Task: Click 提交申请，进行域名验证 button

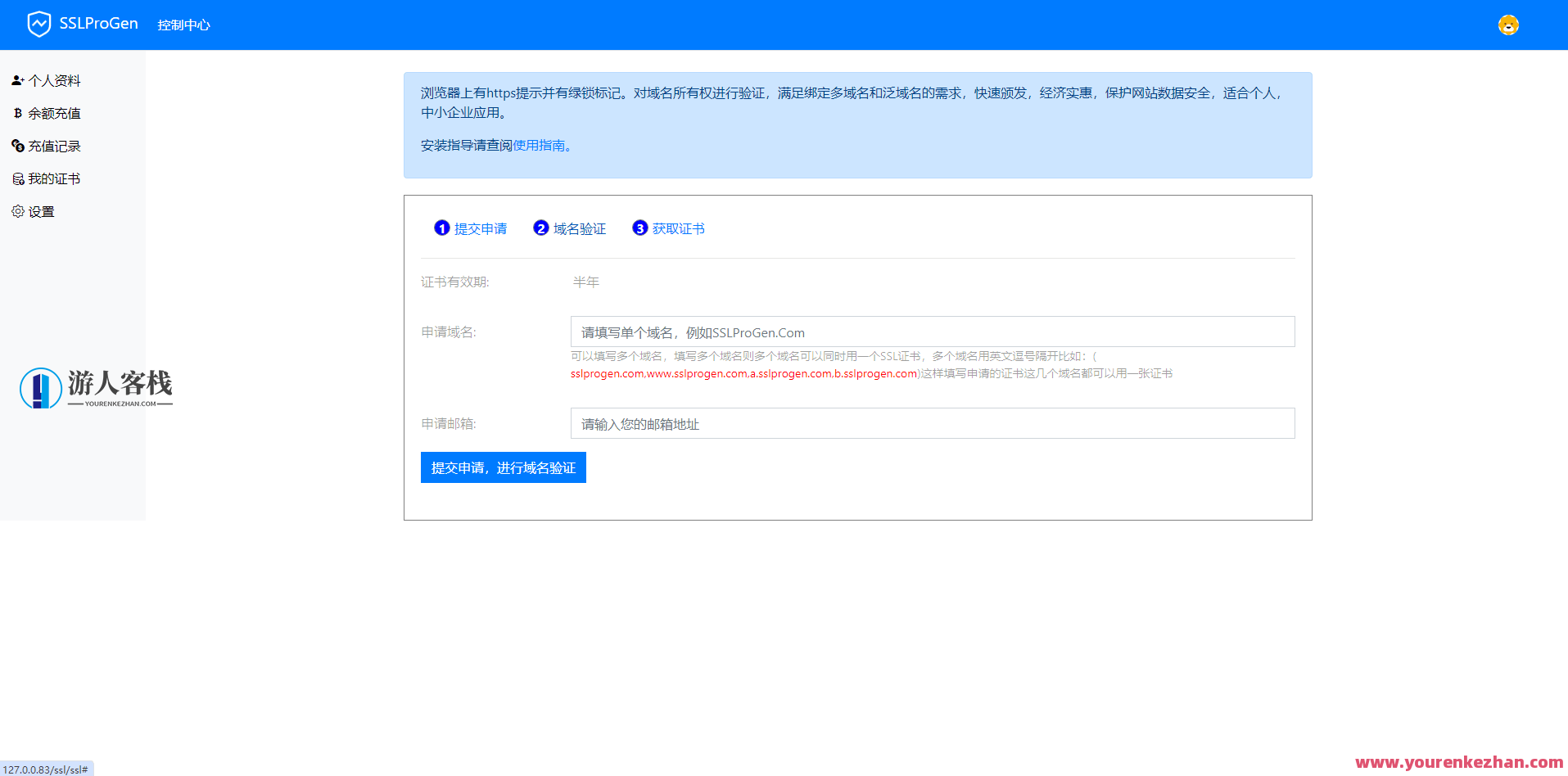Action: (503, 467)
